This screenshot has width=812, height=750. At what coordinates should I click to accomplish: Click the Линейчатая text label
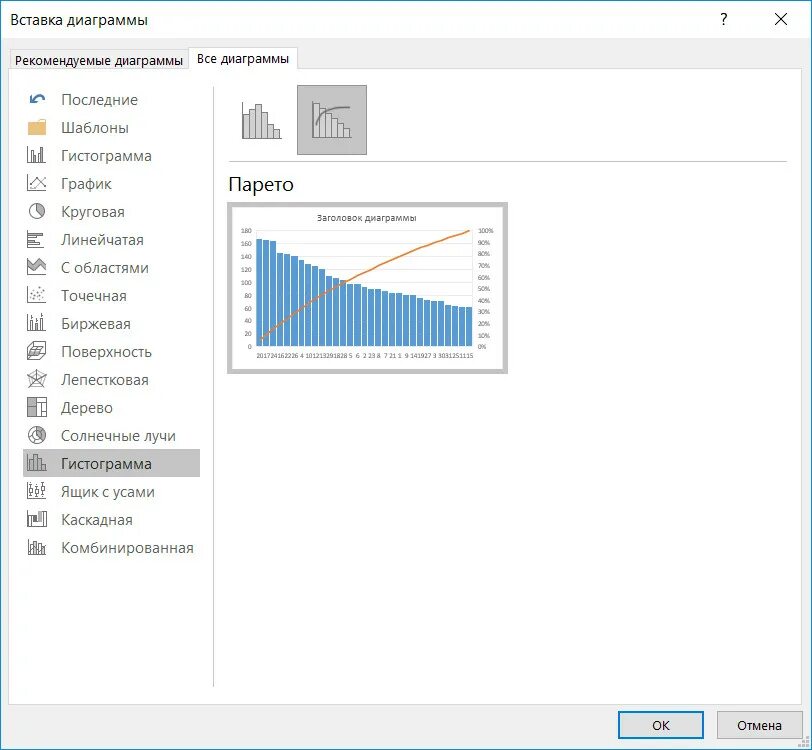point(102,239)
